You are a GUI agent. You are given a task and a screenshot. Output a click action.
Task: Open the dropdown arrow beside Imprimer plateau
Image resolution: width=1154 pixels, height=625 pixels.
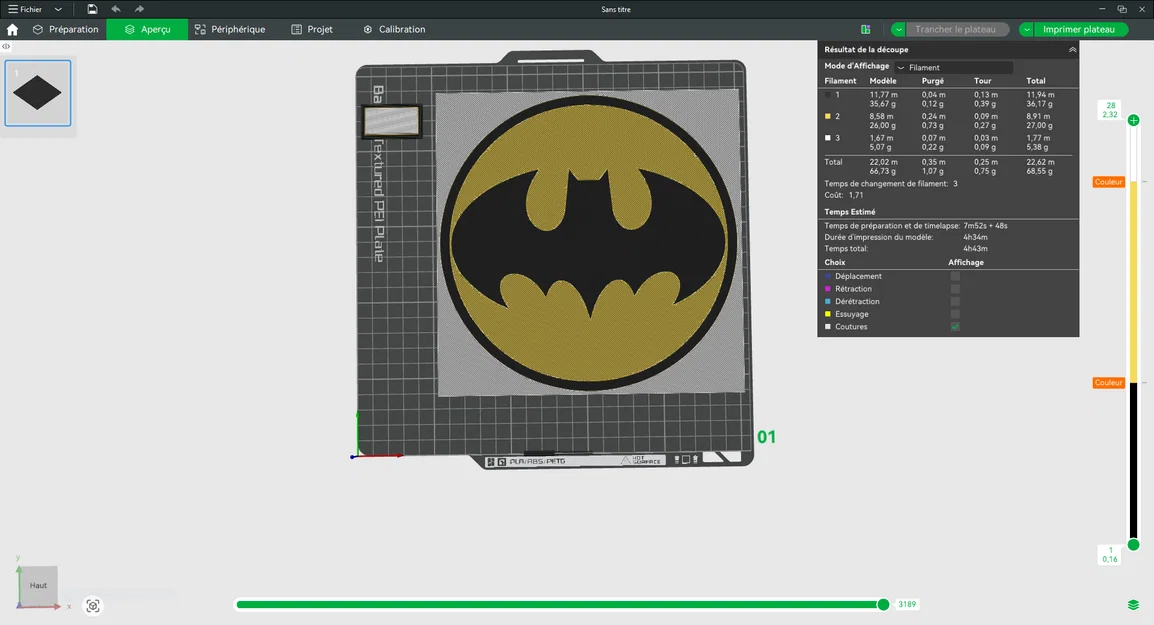1025,29
